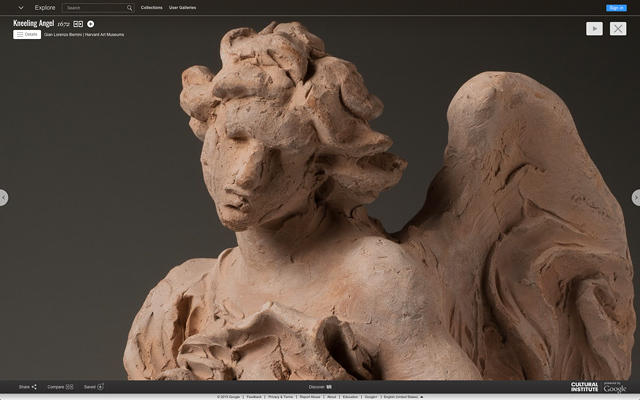Close the artwork viewer with X
Image resolution: width=640 pixels, height=400 pixels.
click(x=618, y=29)
